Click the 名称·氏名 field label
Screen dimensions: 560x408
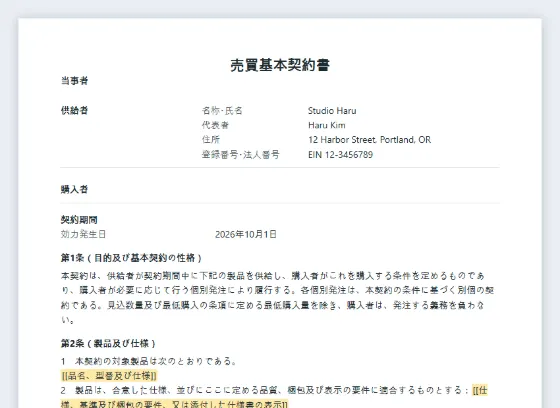pos(222,111)
